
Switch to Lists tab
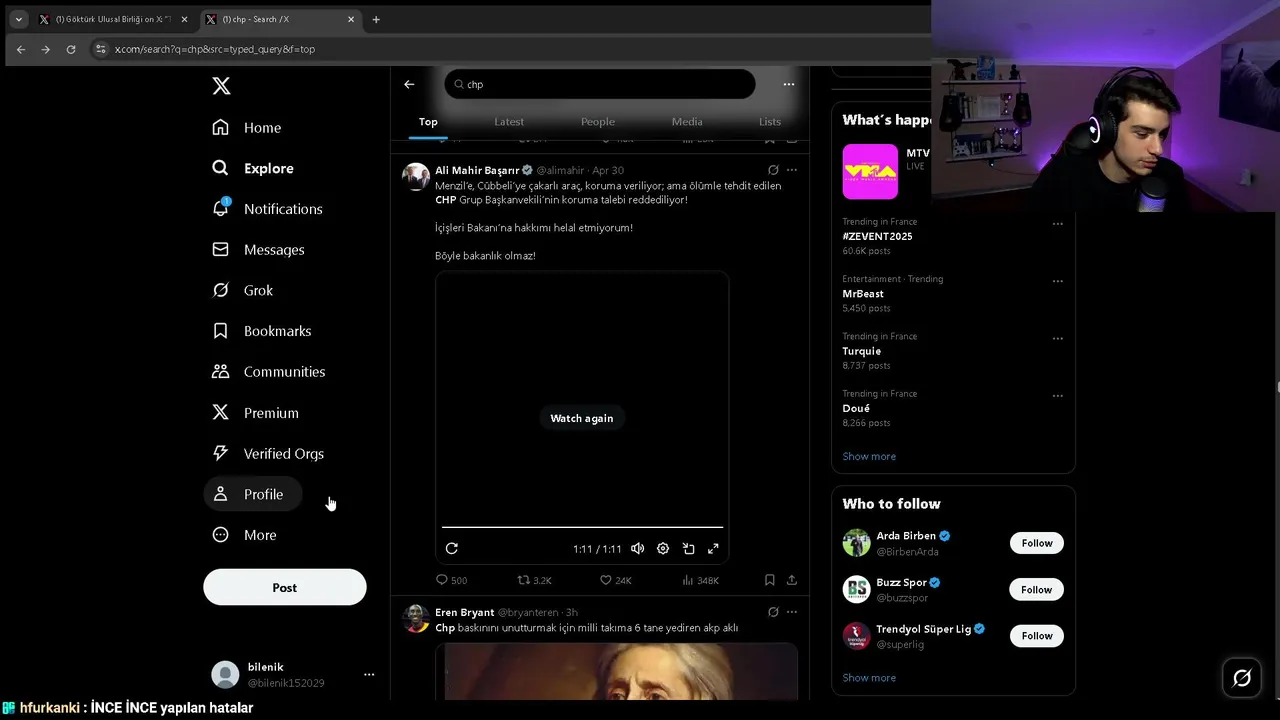click(x=770, y=122)
